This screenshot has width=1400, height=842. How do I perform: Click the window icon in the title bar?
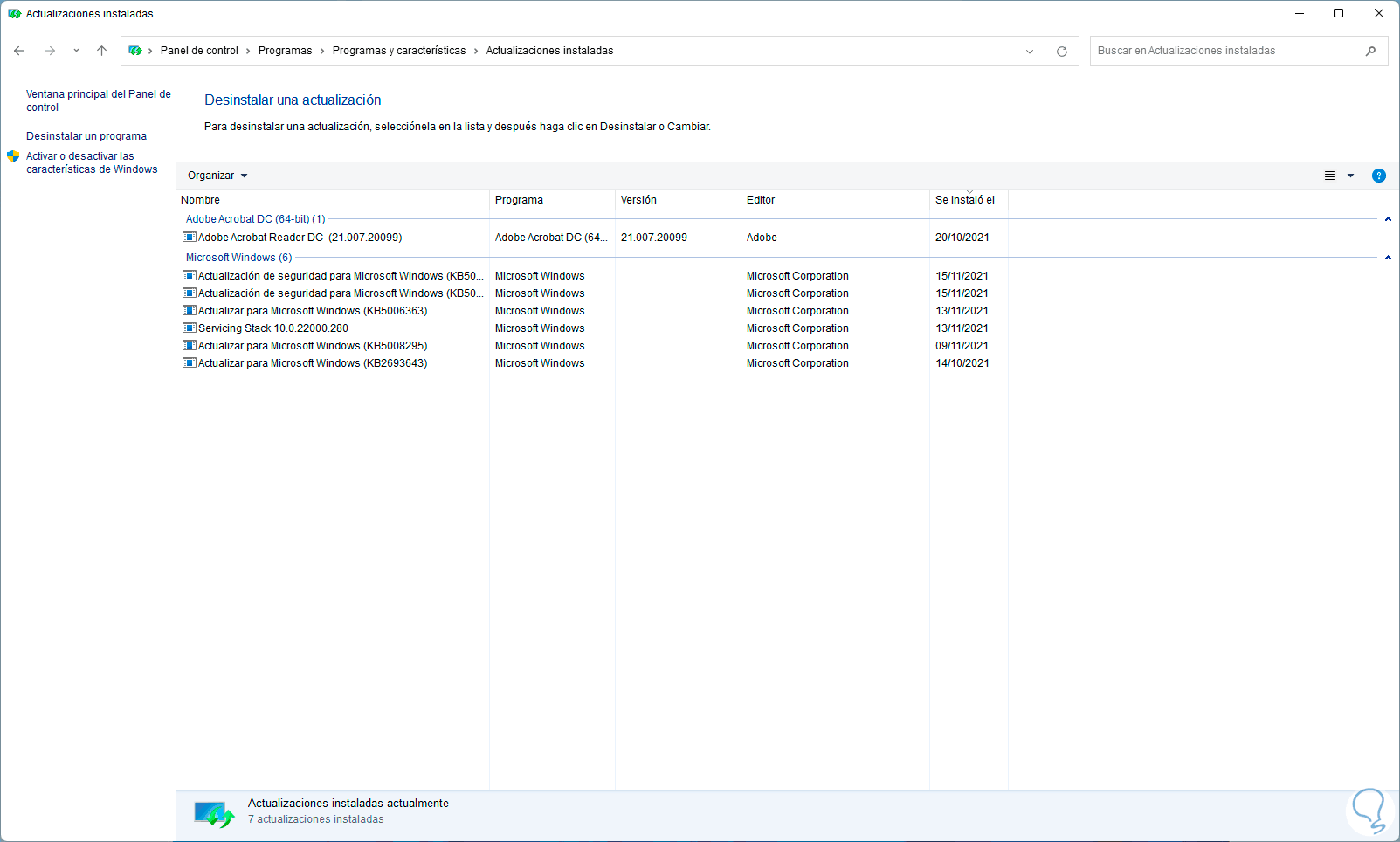point(14,14)
